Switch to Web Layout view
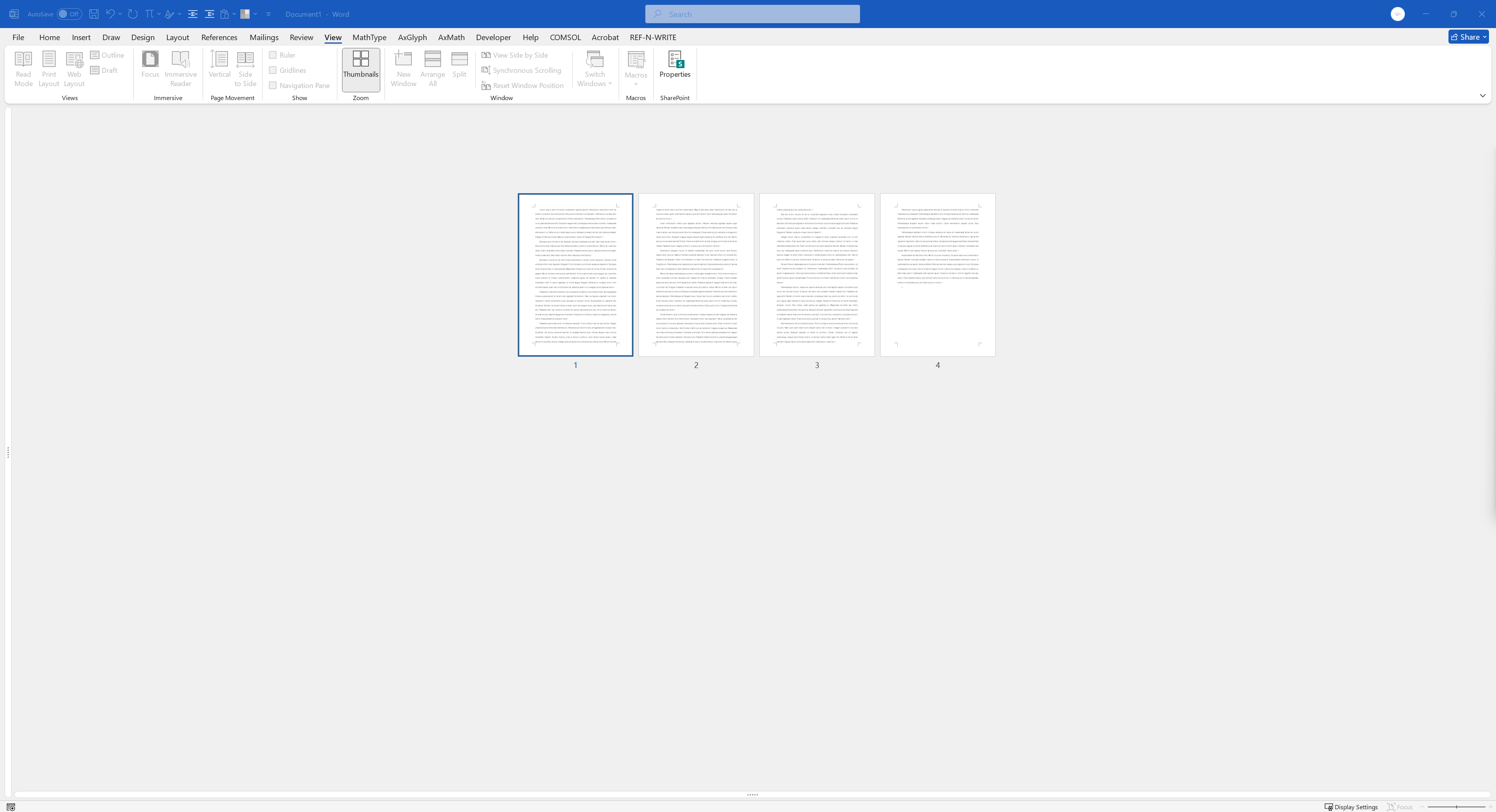Viewport: 1496px width, 812px height. [x=74, y=69]
